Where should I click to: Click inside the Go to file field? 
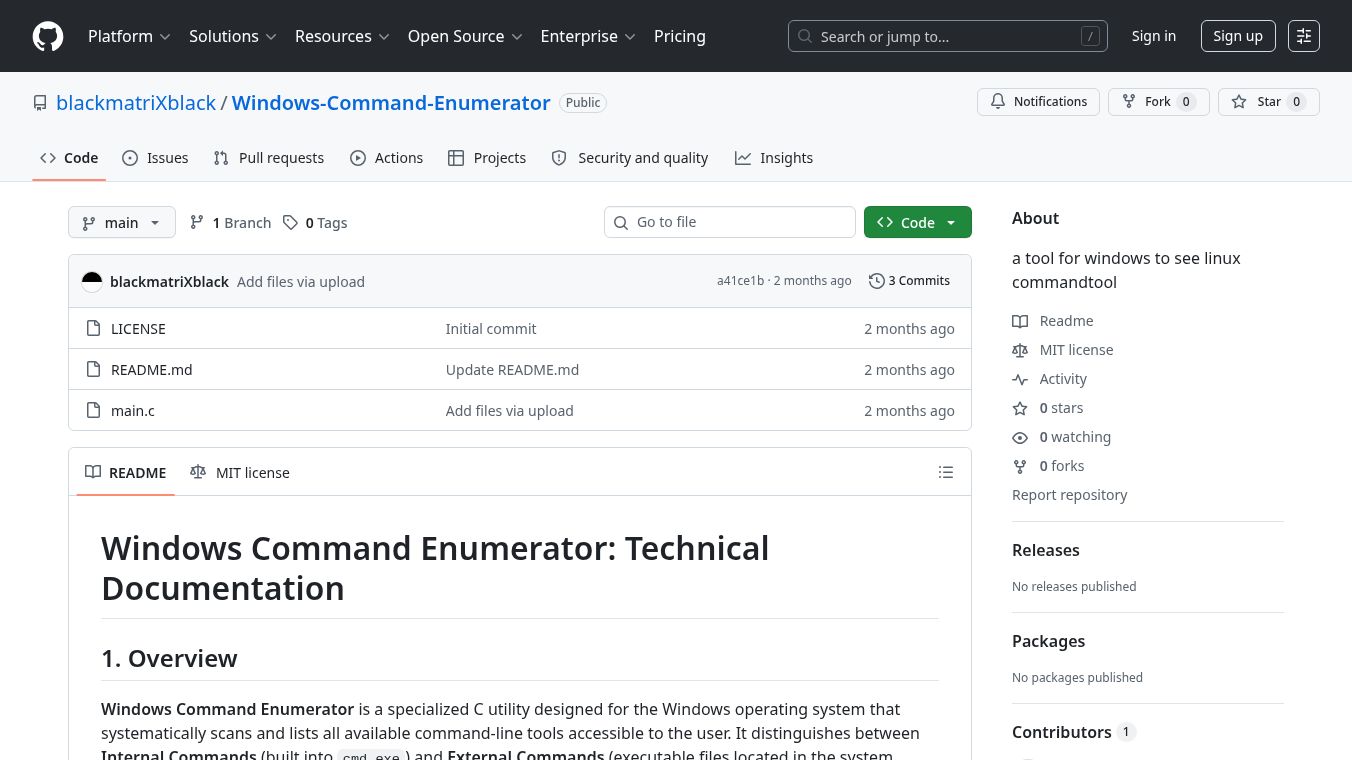click(x=730, y=222)
